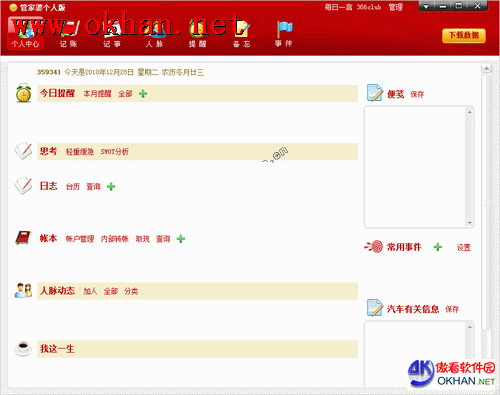Open SWOT分析 link
500x395 pixels.
(115, 152)
